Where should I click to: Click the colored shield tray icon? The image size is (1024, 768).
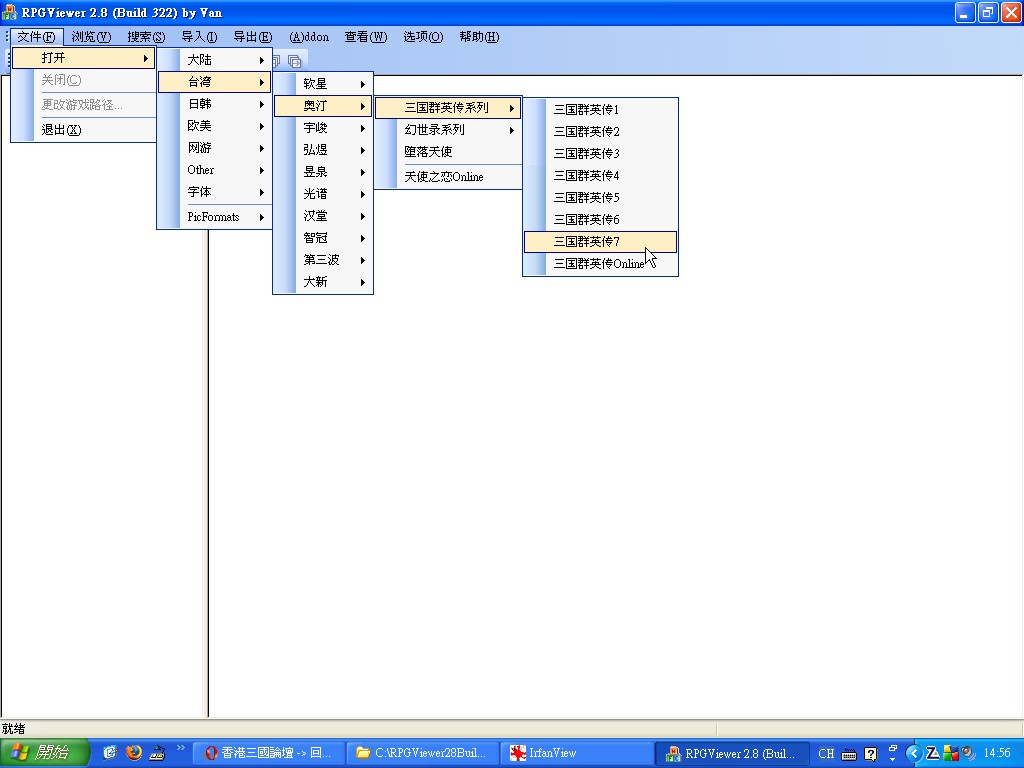tap(950, 754)
